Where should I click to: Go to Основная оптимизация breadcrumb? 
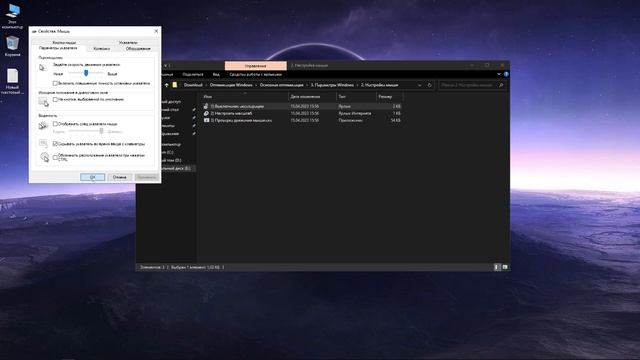tap(282, 85)
